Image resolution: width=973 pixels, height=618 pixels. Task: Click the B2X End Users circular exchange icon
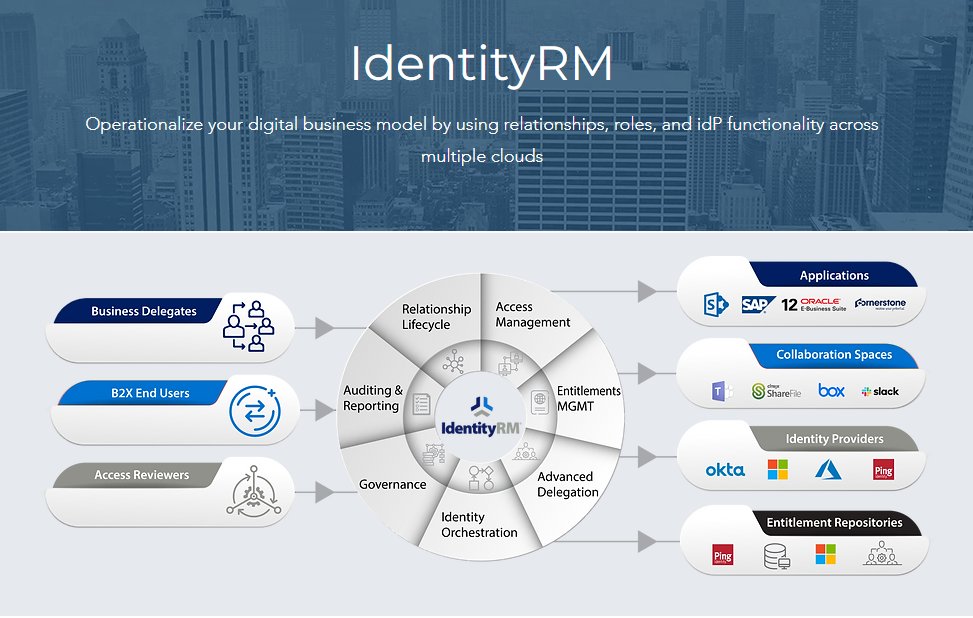click(x=255, y=410)
